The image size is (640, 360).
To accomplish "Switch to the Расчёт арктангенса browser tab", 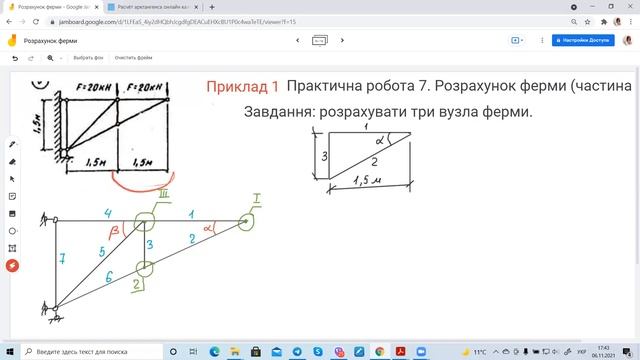I will (x=153, y=7).
